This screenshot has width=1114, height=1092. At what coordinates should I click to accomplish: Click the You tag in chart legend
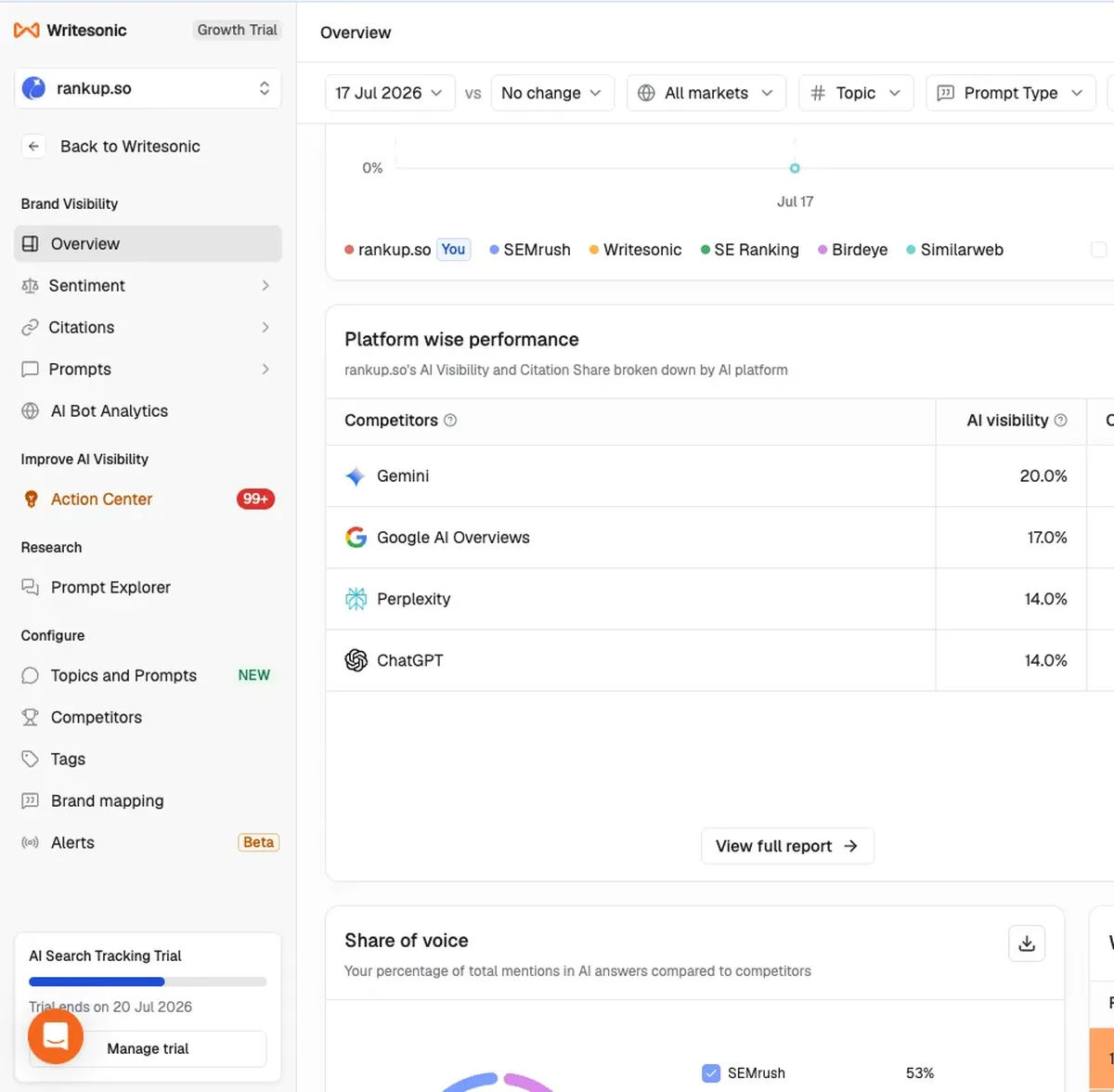click(453, 250)
